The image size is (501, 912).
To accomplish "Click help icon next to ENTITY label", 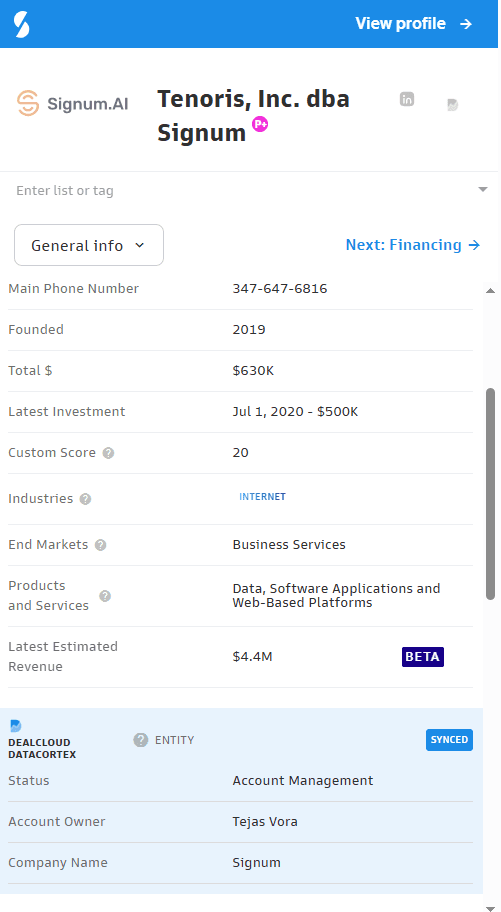I will (x=140, y=740).
